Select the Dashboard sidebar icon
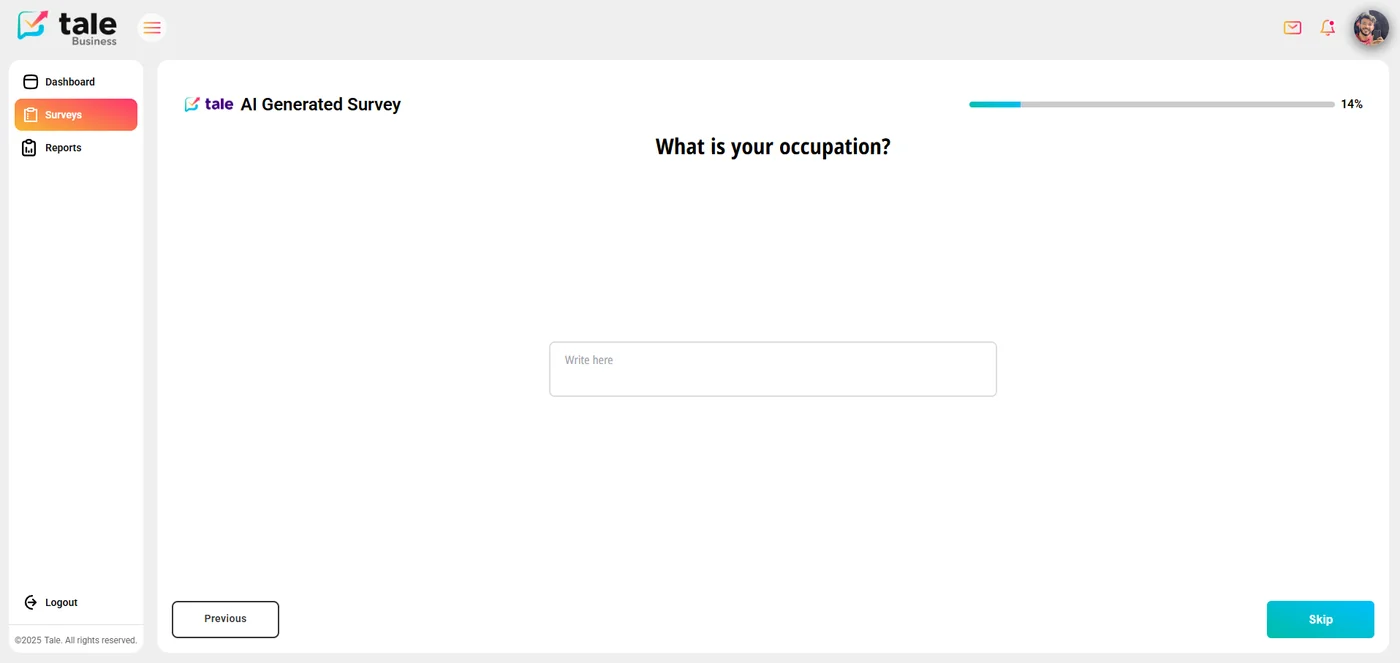 point(31,81)
